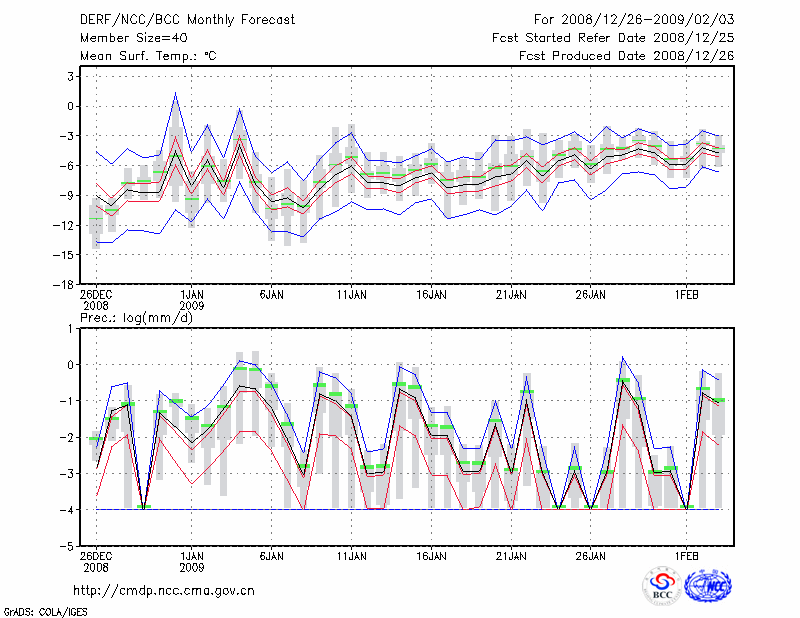Click the Member Size=40 label
This screenshot has height=618, width=800.
click(127, 37)
